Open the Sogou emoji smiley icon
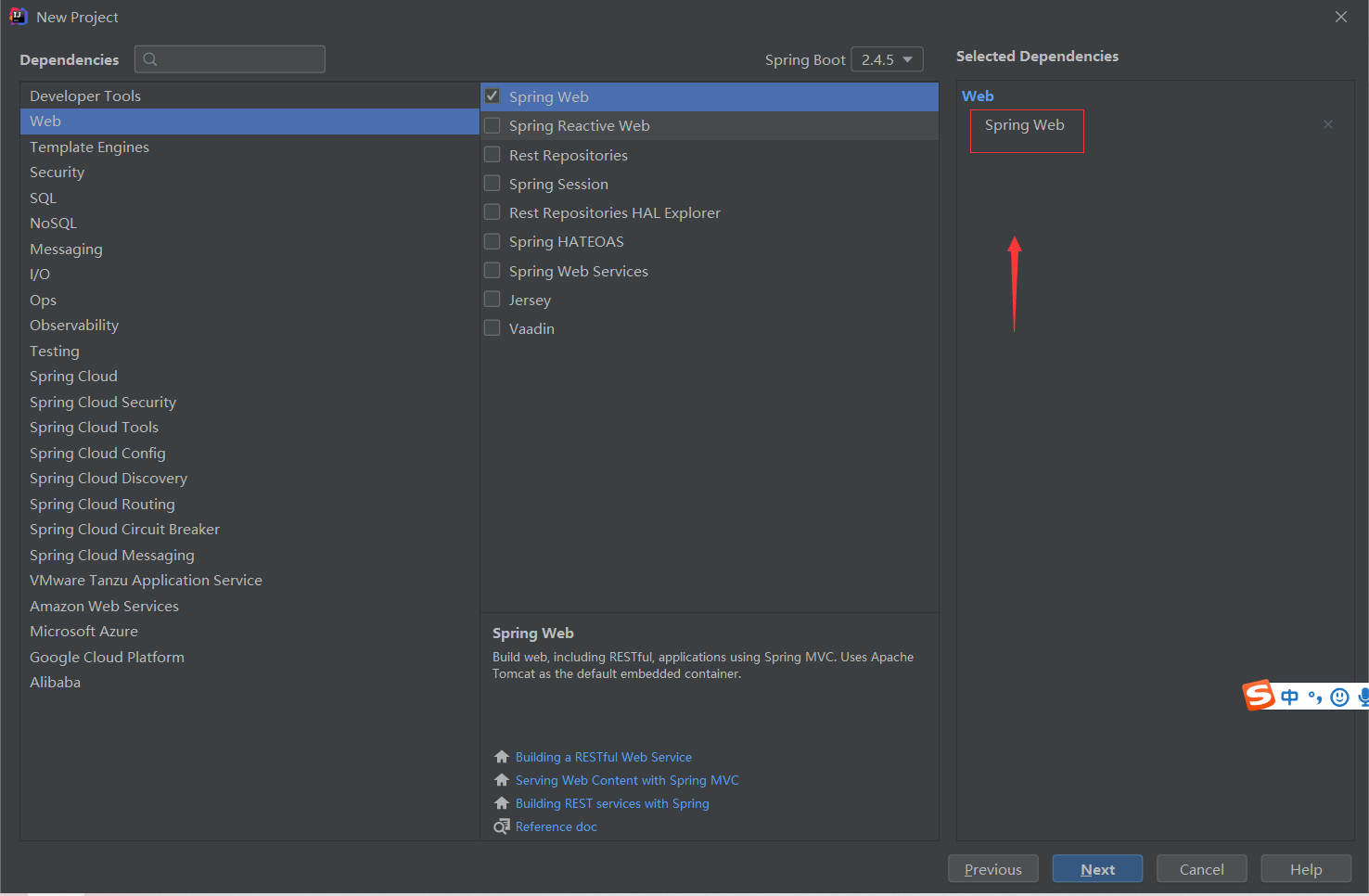The image size is (1369, 896). pos(1339,697)
